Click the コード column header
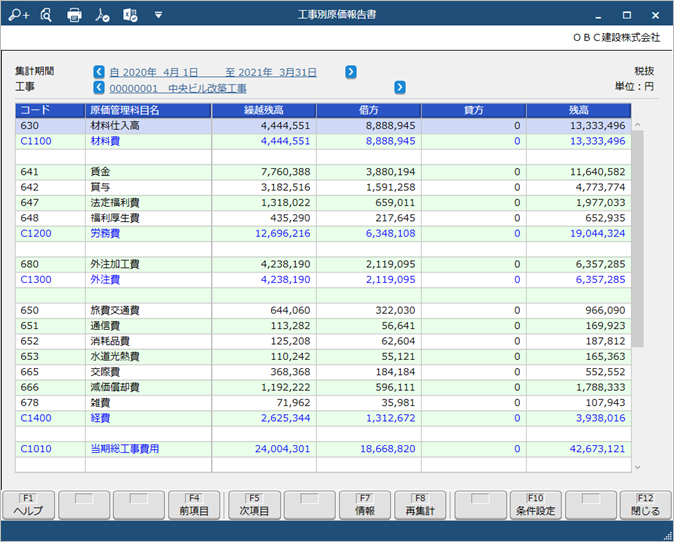Viewport: 674px width, 542px height. pyautogui.click(x=50, y=110)
